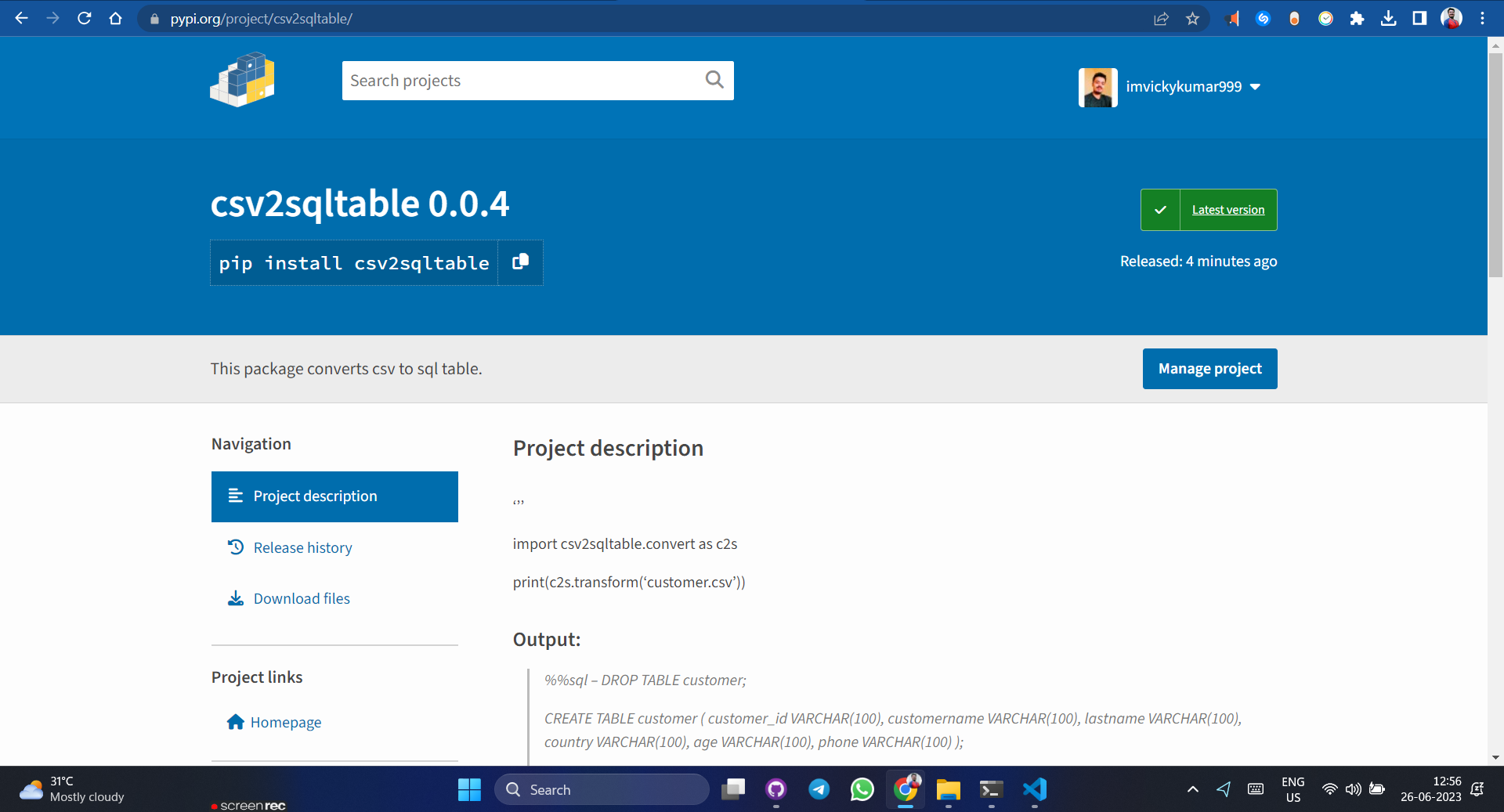The image size is (1504, 812).
Task: Open Wi-Fi network settings icon
Action: click(x=1329, y=789)
